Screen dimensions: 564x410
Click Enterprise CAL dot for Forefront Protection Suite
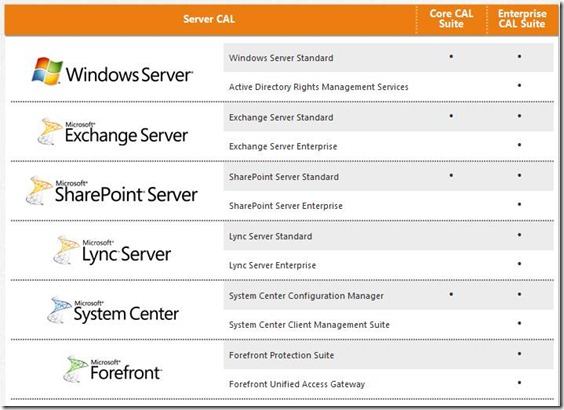click(x=519, y=354)
